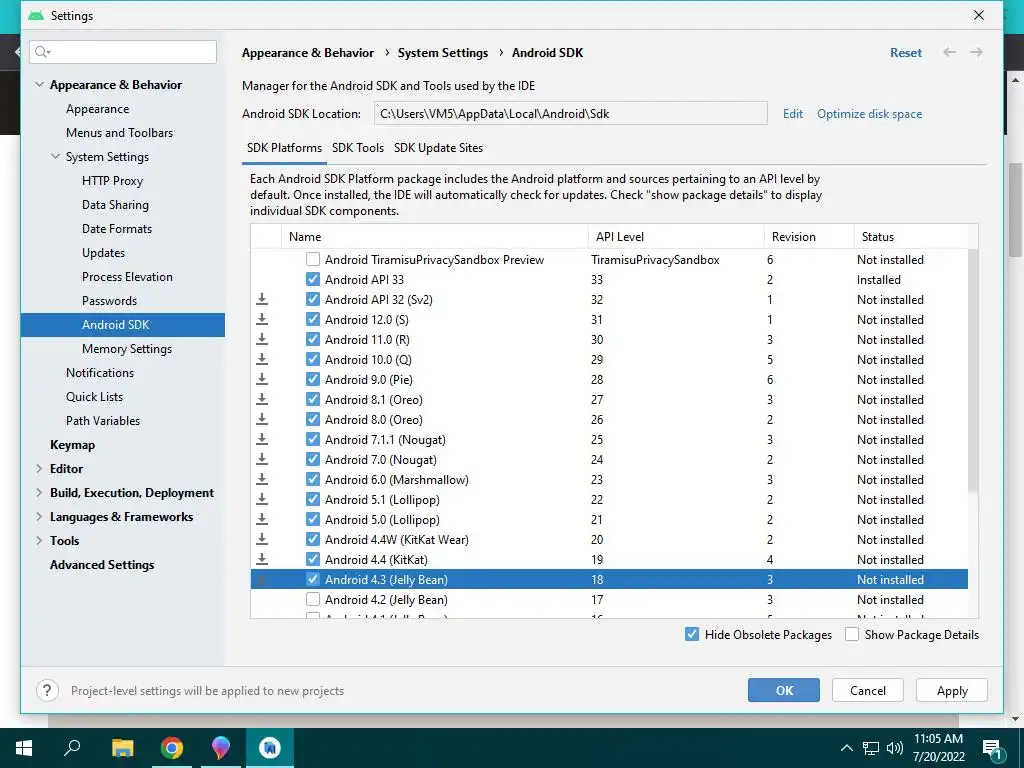Click download icon beside Android 11.0 (R)
The image size is (1024, 768).
pos(262,340)
